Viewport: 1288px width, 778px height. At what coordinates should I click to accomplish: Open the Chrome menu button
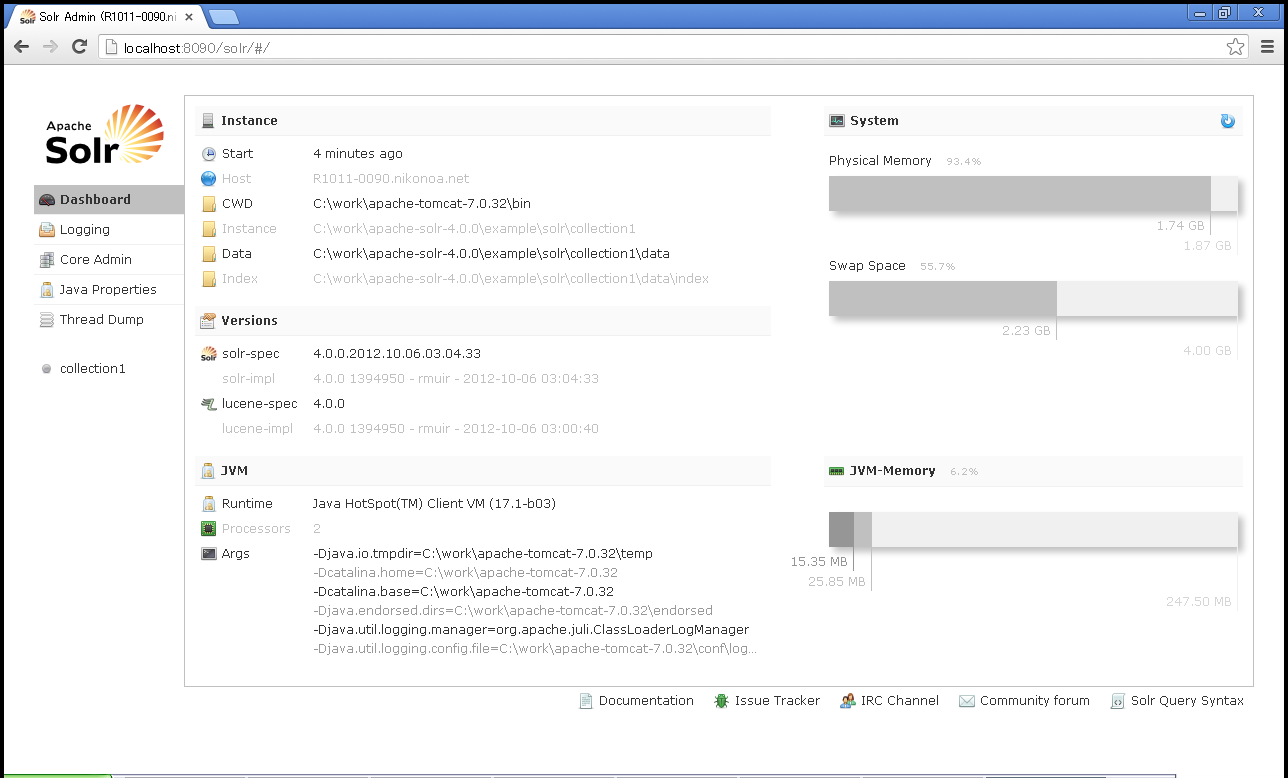1267,47
